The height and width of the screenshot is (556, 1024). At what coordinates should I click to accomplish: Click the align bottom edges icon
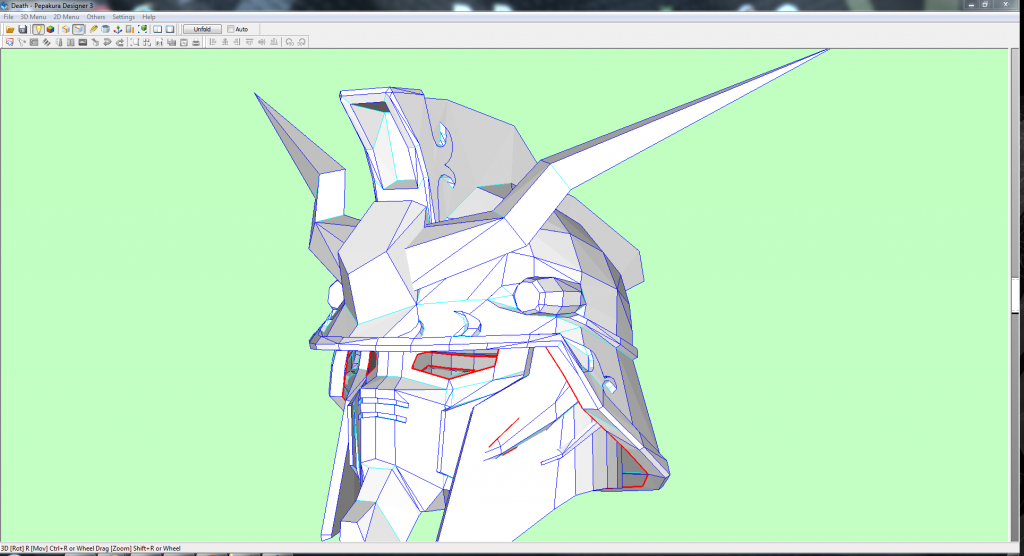click(274, 42)
